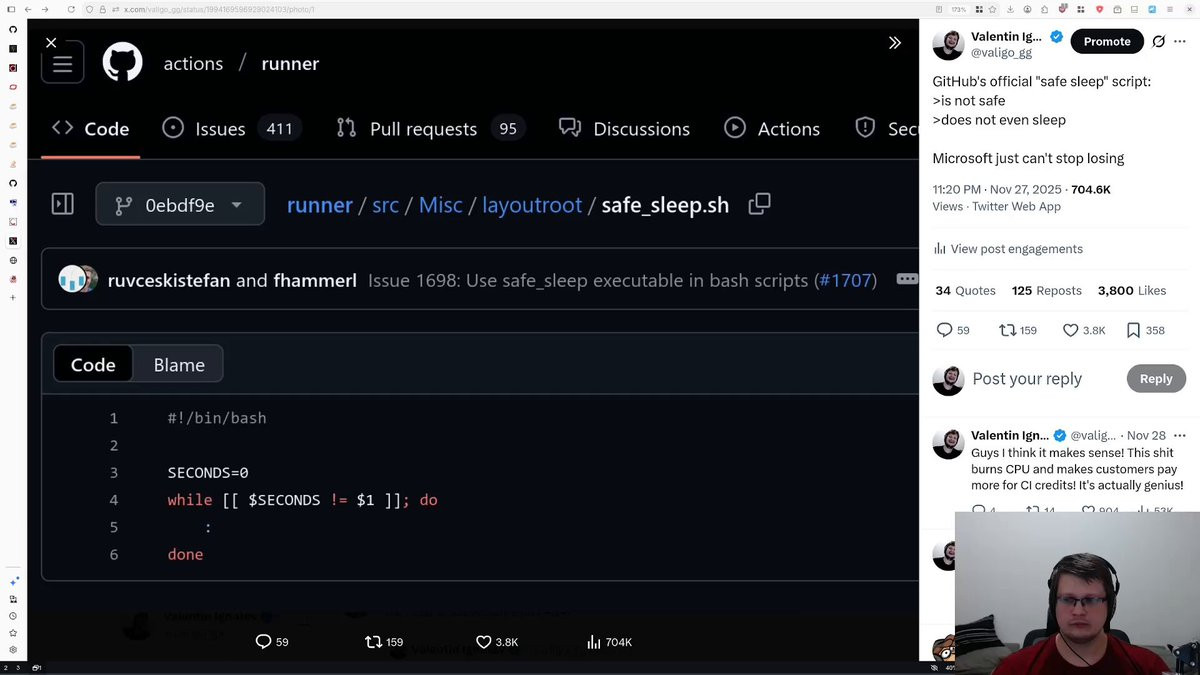Image resolution: width=1200 pixels, height=675 pixels.
Task: Like the post via heart 3.8K in side panel
Action: coord(1084,330)
